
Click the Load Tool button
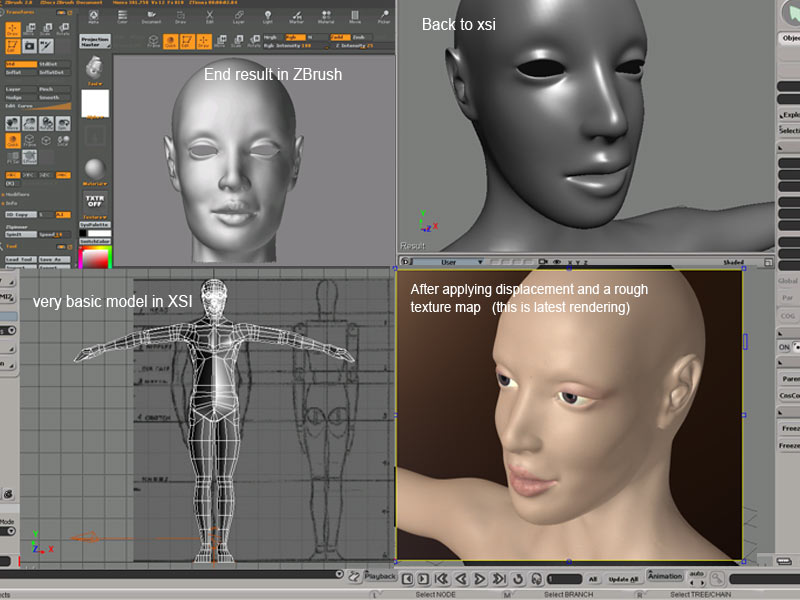[21, 259]
